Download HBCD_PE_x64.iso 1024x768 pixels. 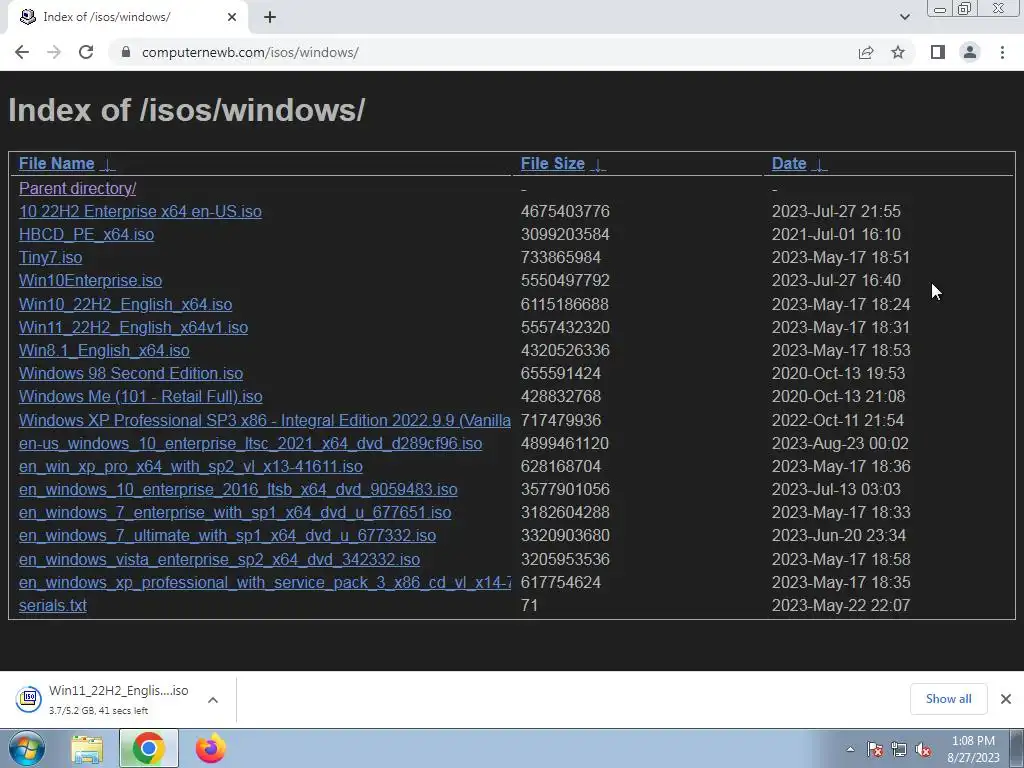(86, 234)
